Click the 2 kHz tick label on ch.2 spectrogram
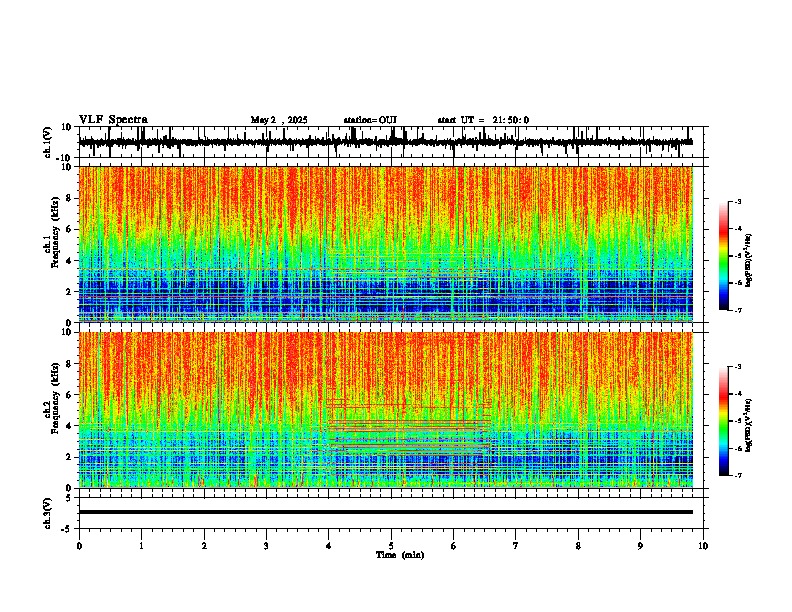 tap(70, 457)
